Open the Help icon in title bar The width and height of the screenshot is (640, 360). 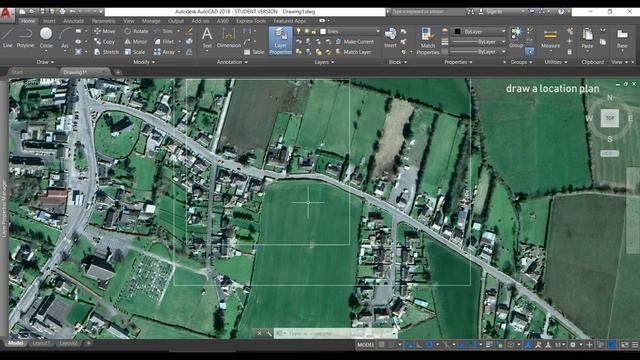561,12
